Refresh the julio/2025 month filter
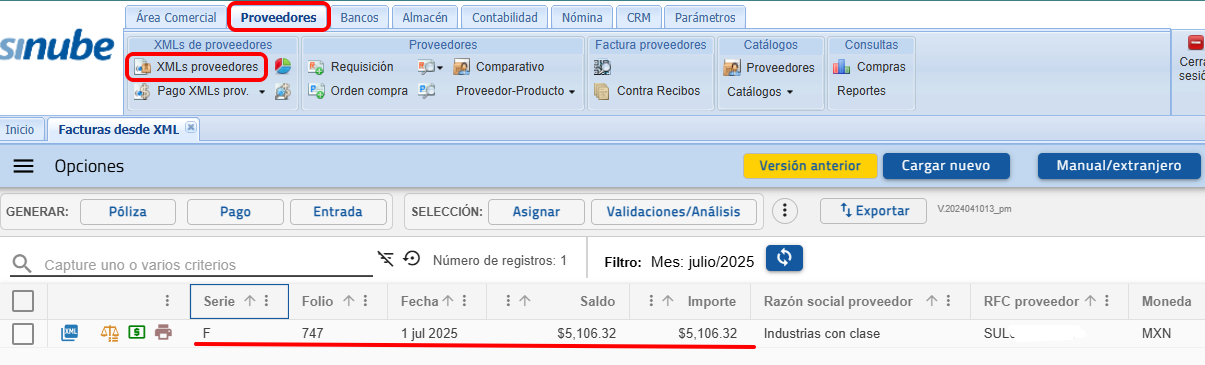 [x=784, y=258]
